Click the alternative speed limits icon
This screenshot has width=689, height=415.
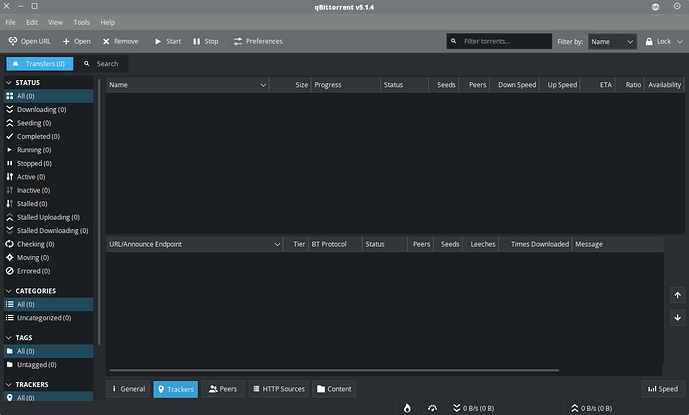(432, 408)
